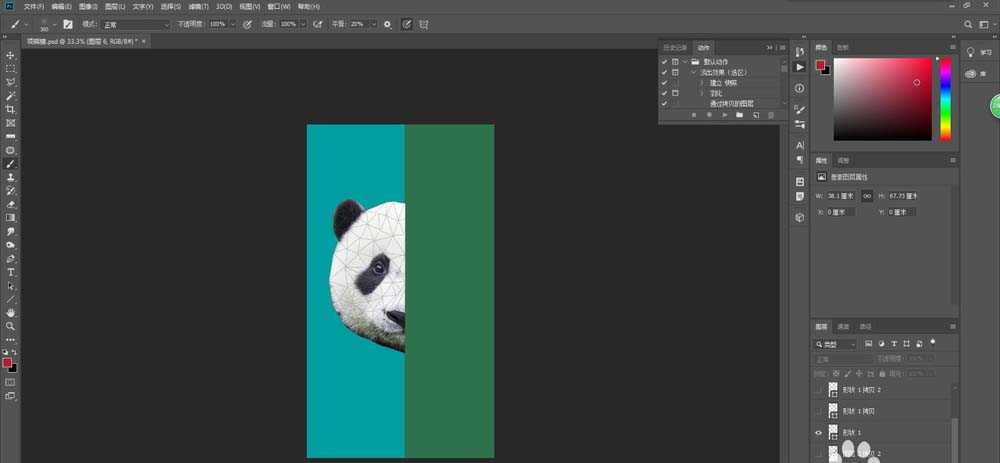Screen dimensions: 1000x463
Task: Select the Crop tool
Action: click(x=11, y=109)
